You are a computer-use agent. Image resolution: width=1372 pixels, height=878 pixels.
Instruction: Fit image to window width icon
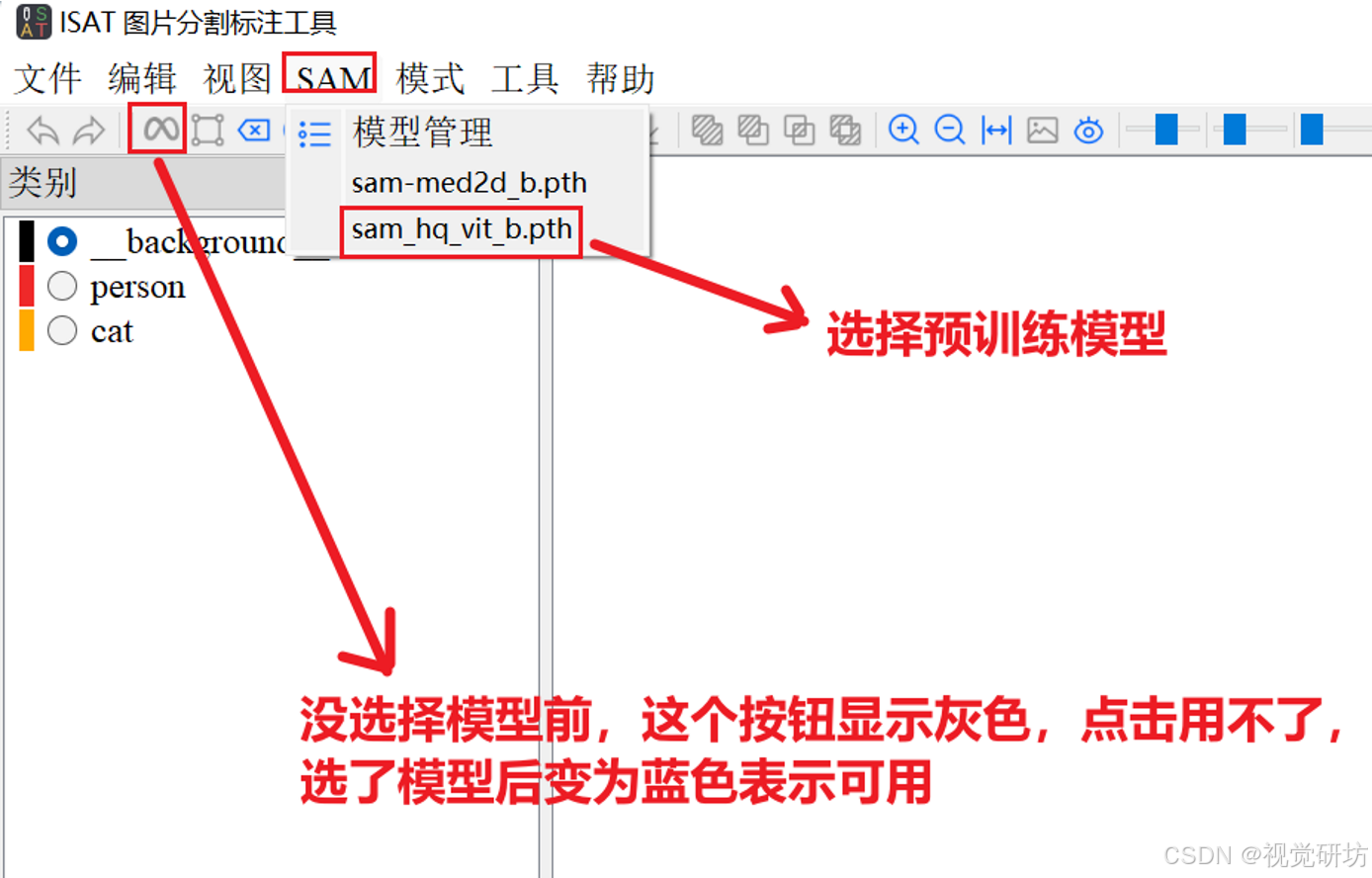(996, 130)
